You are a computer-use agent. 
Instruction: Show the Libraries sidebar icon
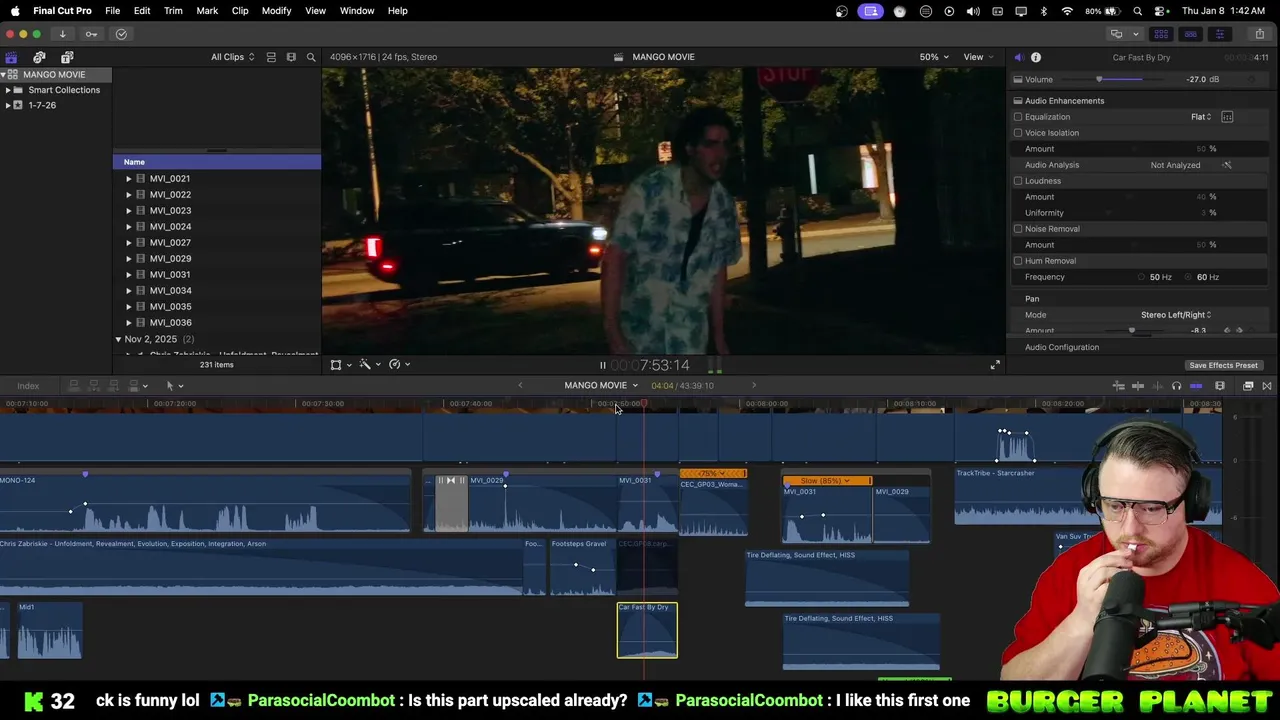[x=11, y=57]
